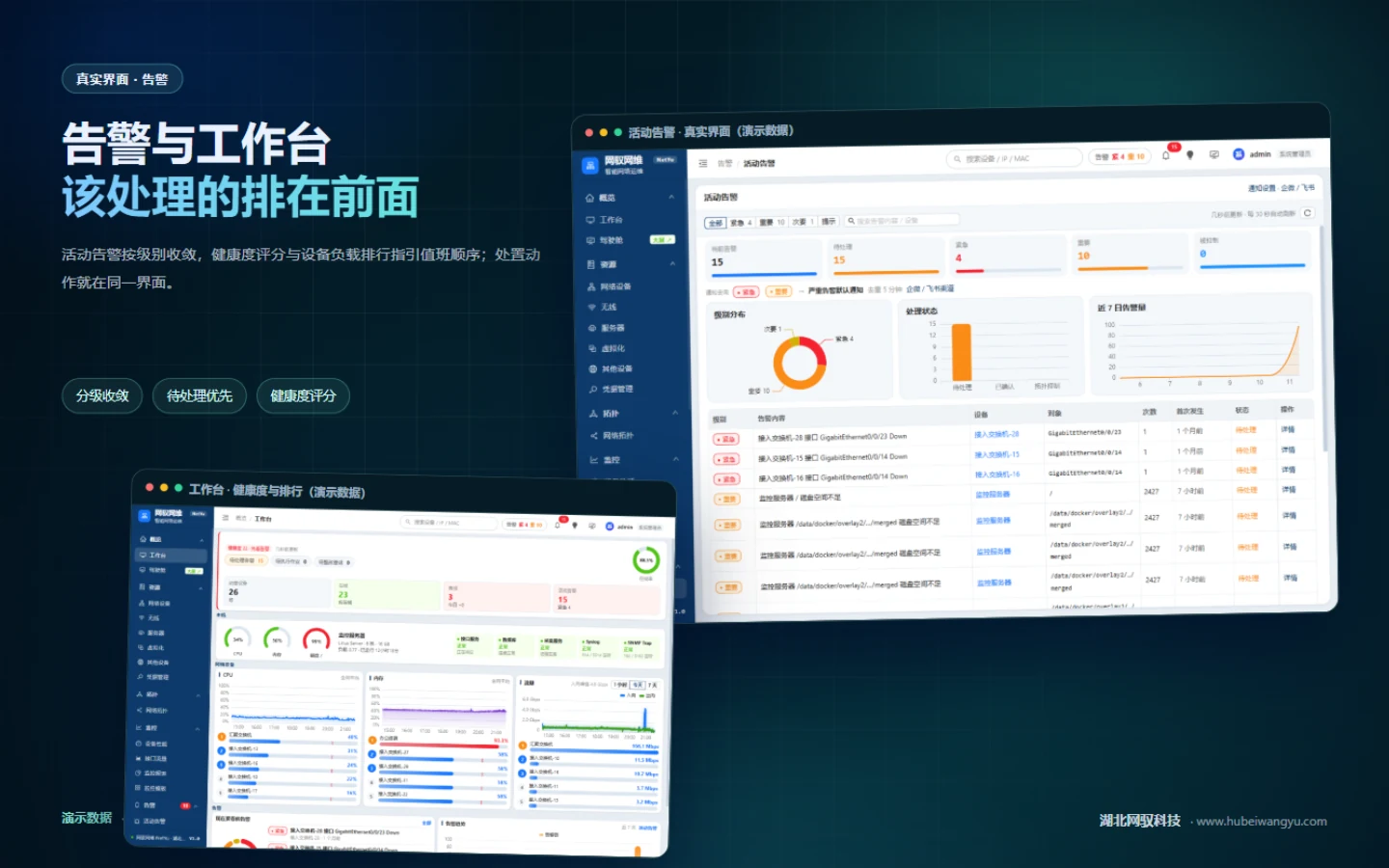Click the refresh icon in the 活动告警 panel
This screenshot has height=868, width=1389.
coord(1307,213)
